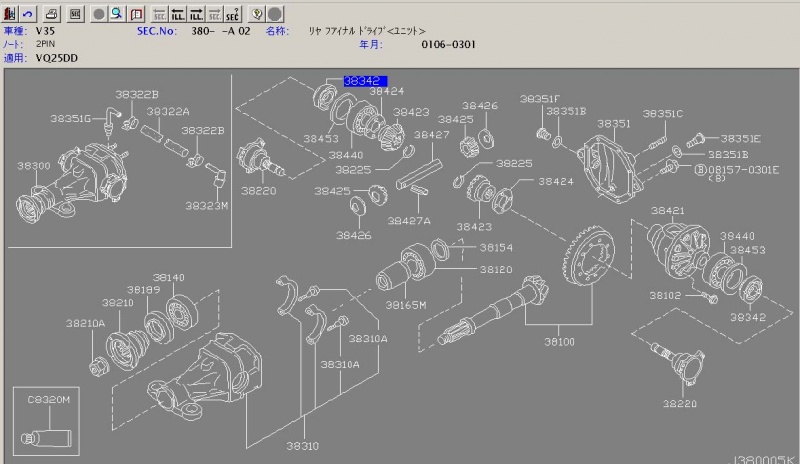Go to next illustration with right ILL arrow
Image resolution: width=800 pixels, height=464 pixels.
[x=195, y=14]
